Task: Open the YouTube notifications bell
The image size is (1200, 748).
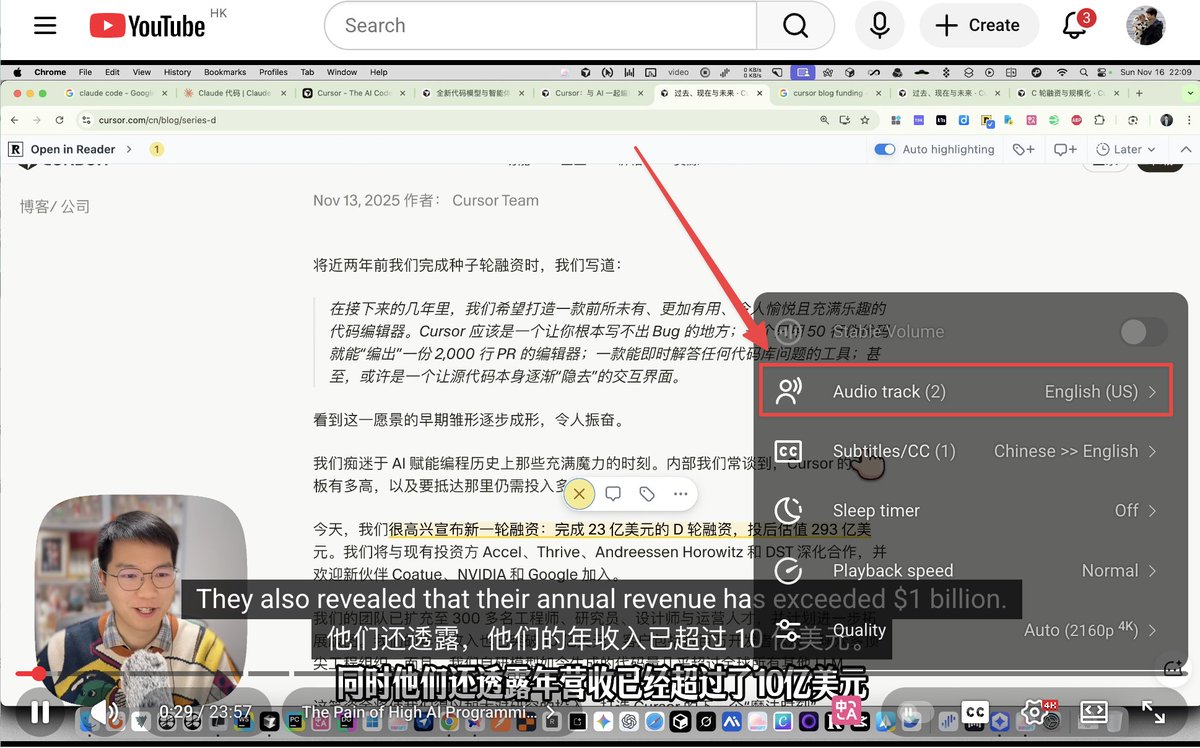Action: click(x=1075, y=25)
